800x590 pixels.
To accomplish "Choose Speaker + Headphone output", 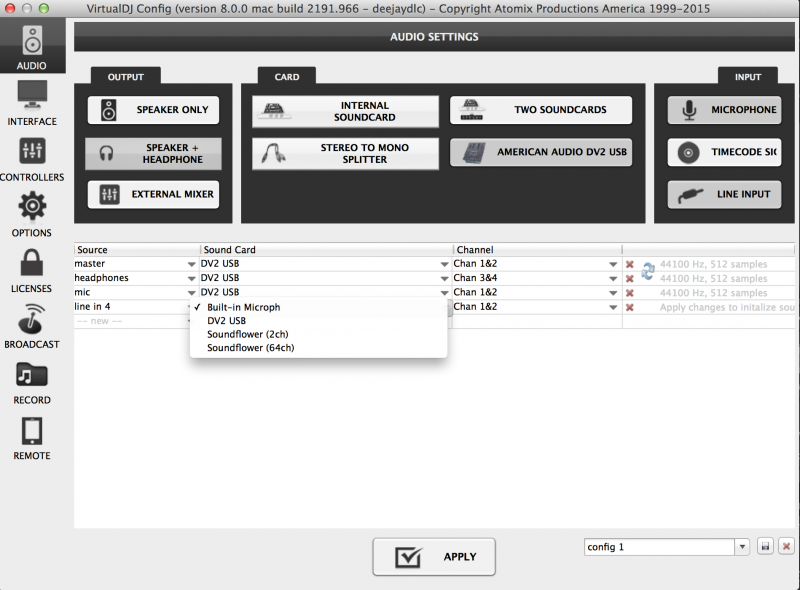I will [x=153, y=154].
